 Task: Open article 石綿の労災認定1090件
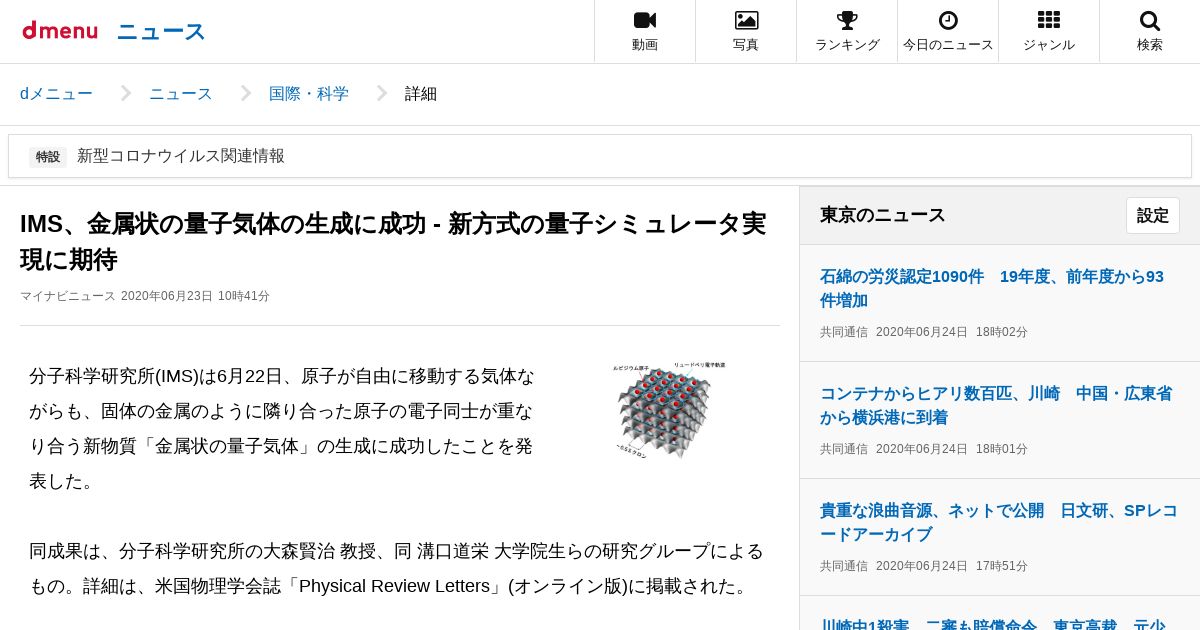pyautogui.click(x=992, y=288)
